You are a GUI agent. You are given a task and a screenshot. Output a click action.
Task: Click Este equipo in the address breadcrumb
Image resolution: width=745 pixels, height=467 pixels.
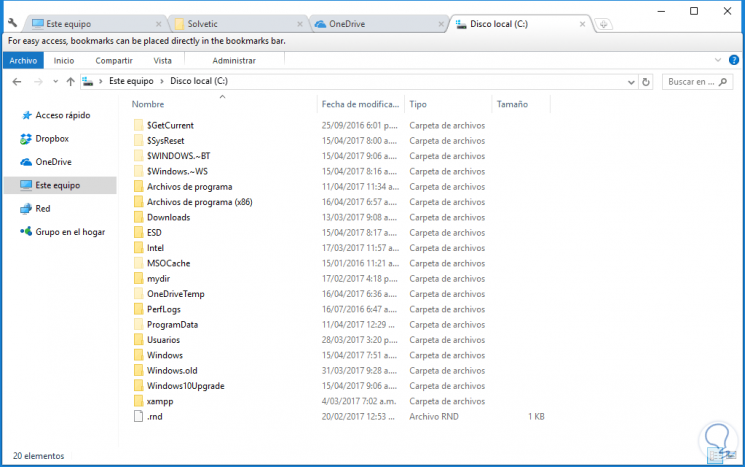coord(131,81)
